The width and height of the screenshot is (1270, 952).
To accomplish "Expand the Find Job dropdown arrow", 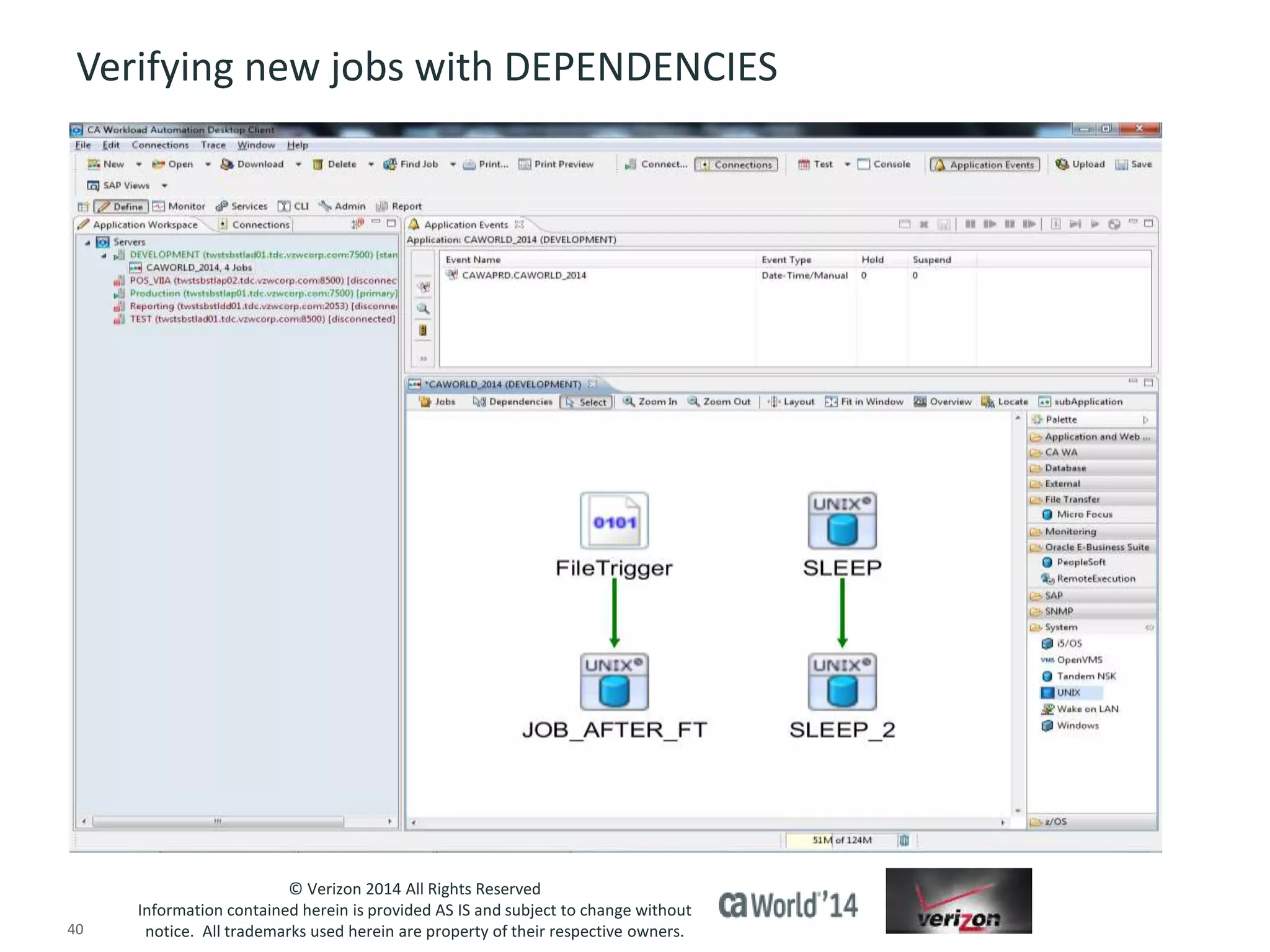I will coord(453,165).
